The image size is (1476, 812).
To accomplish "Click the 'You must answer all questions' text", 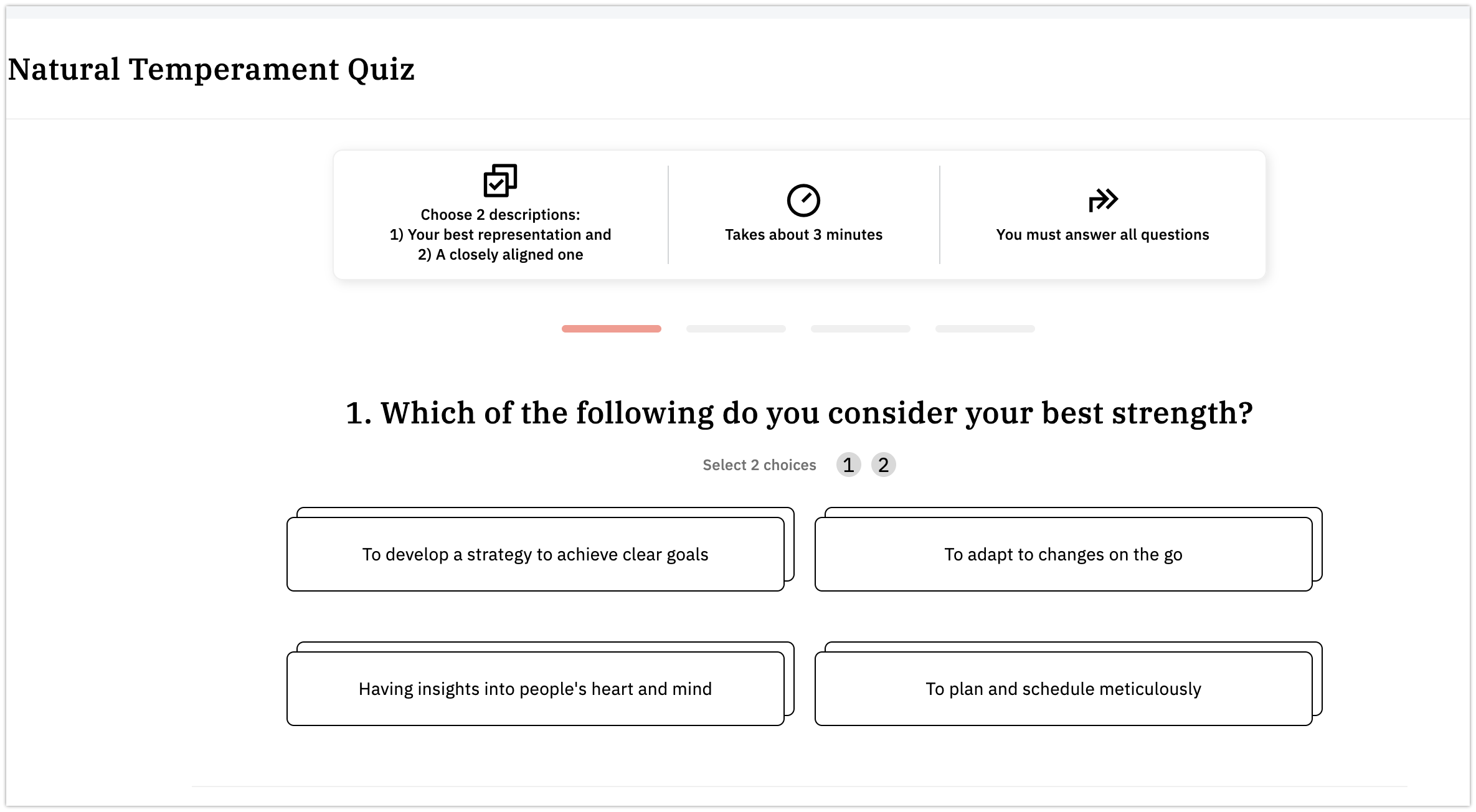I will tap(1102, 235).
